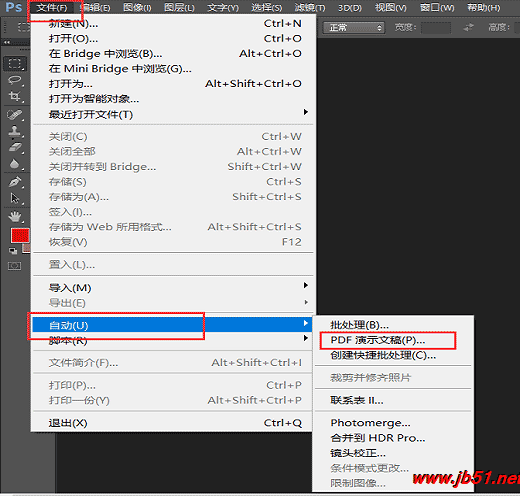The image size is (520, 496).
Task: Open the 选择(S) menu
Action: pos(267,8)
